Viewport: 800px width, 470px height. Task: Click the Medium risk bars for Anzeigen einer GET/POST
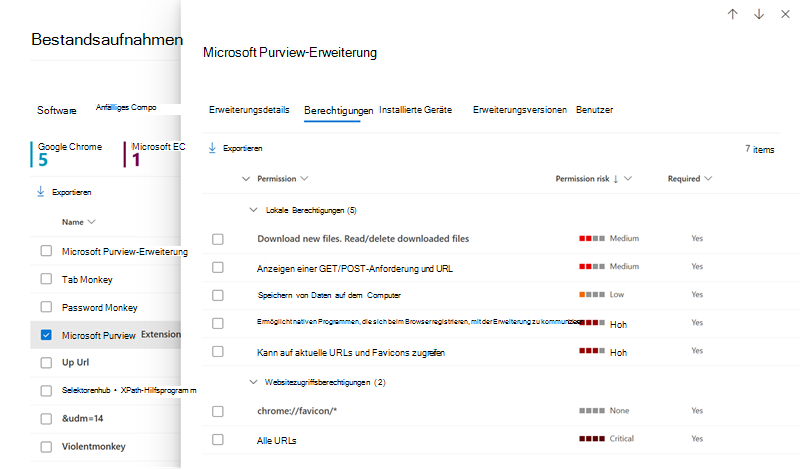[592, 266]
